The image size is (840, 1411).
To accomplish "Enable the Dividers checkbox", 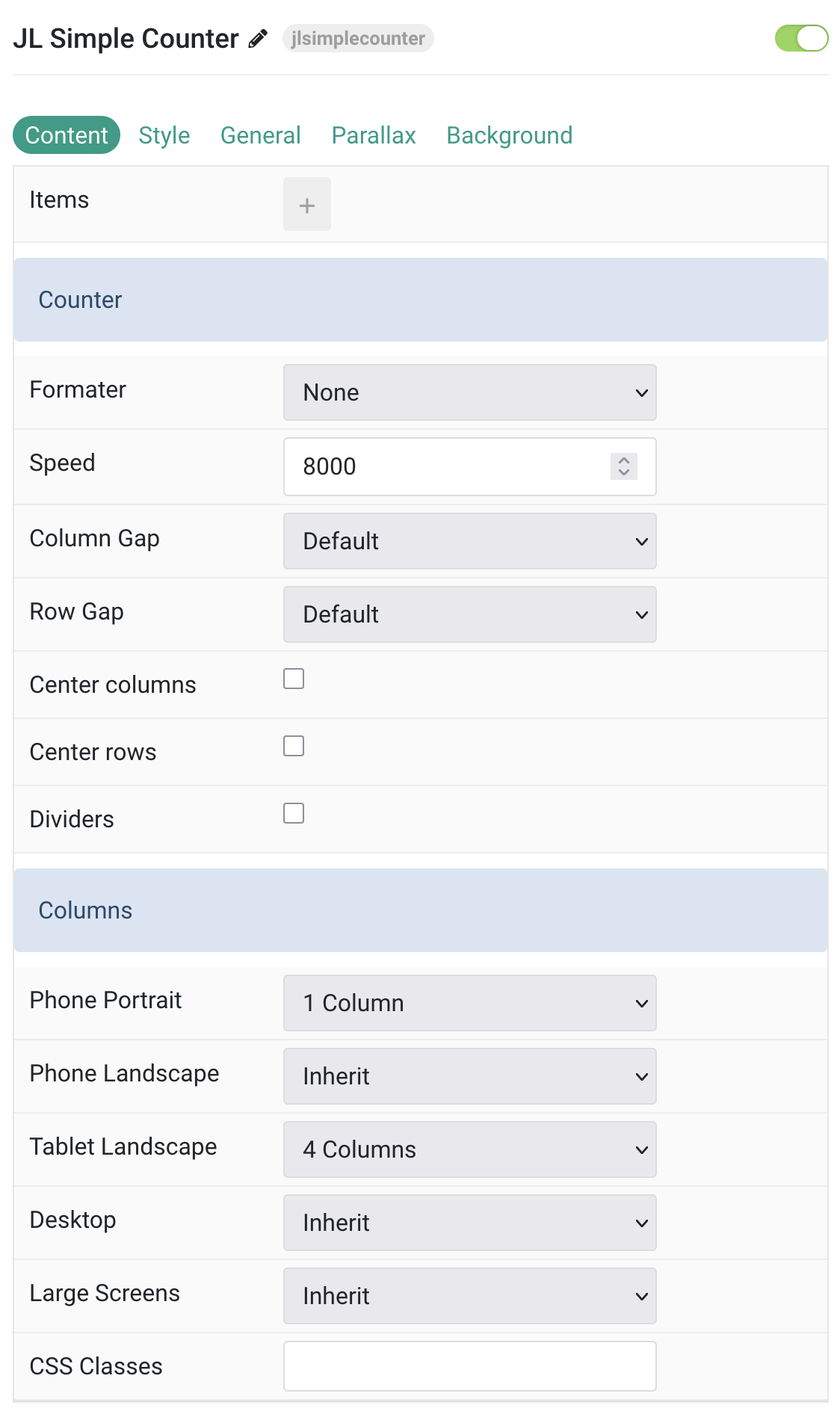I will tap(294, 813).
